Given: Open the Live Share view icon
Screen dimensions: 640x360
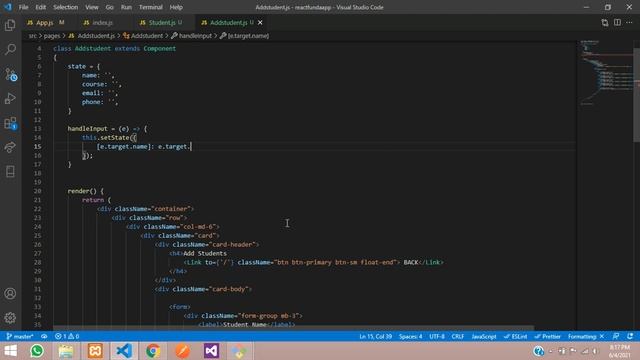Looking at the screenshot, I should coord(10,147).
